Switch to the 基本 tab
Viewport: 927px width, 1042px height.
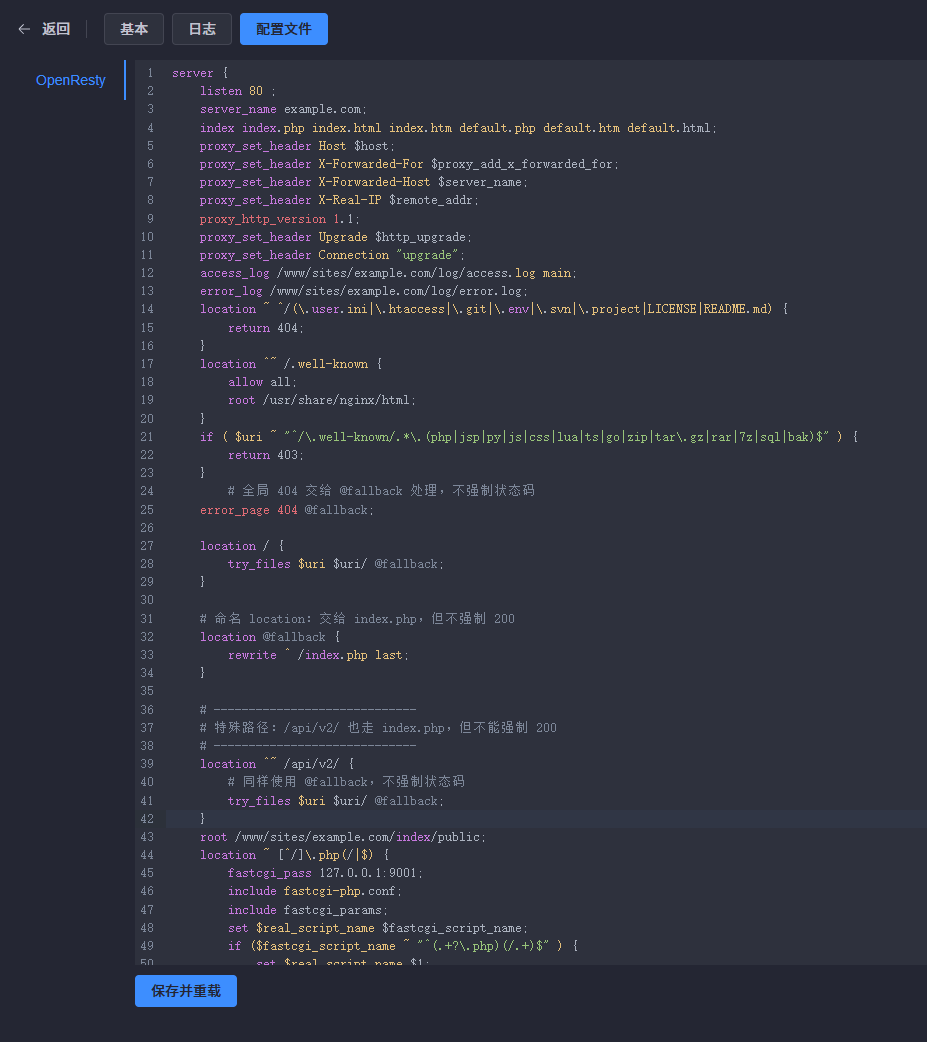tap(134, 29)
